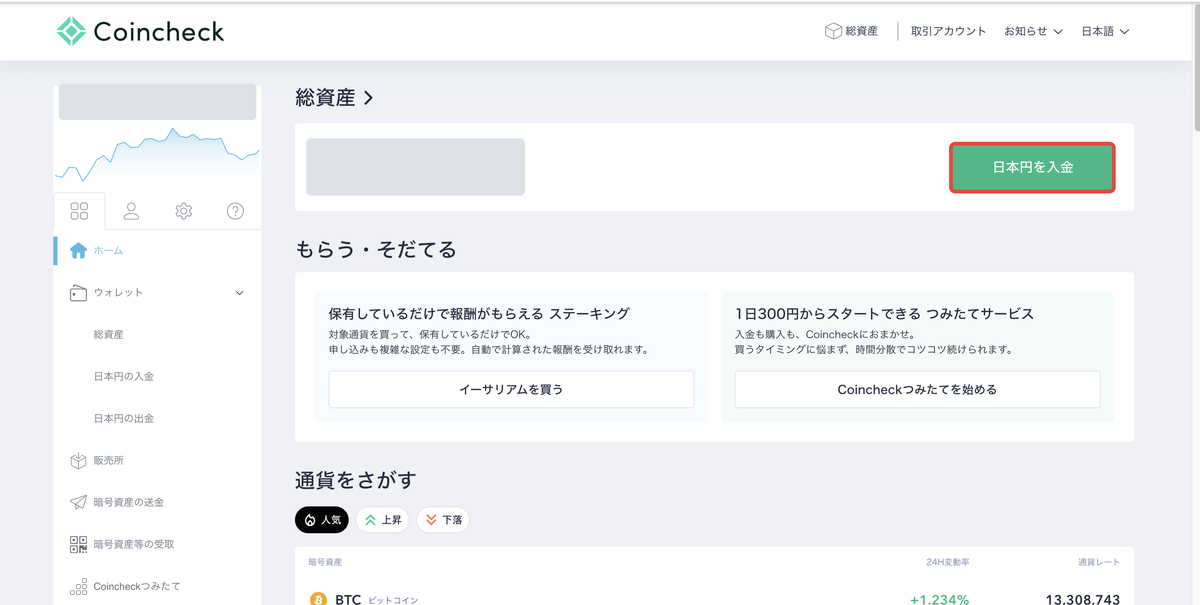Click the 暗号資産 column header
This screenshot has height=605, width=1200.
click(x=326, y=563)
